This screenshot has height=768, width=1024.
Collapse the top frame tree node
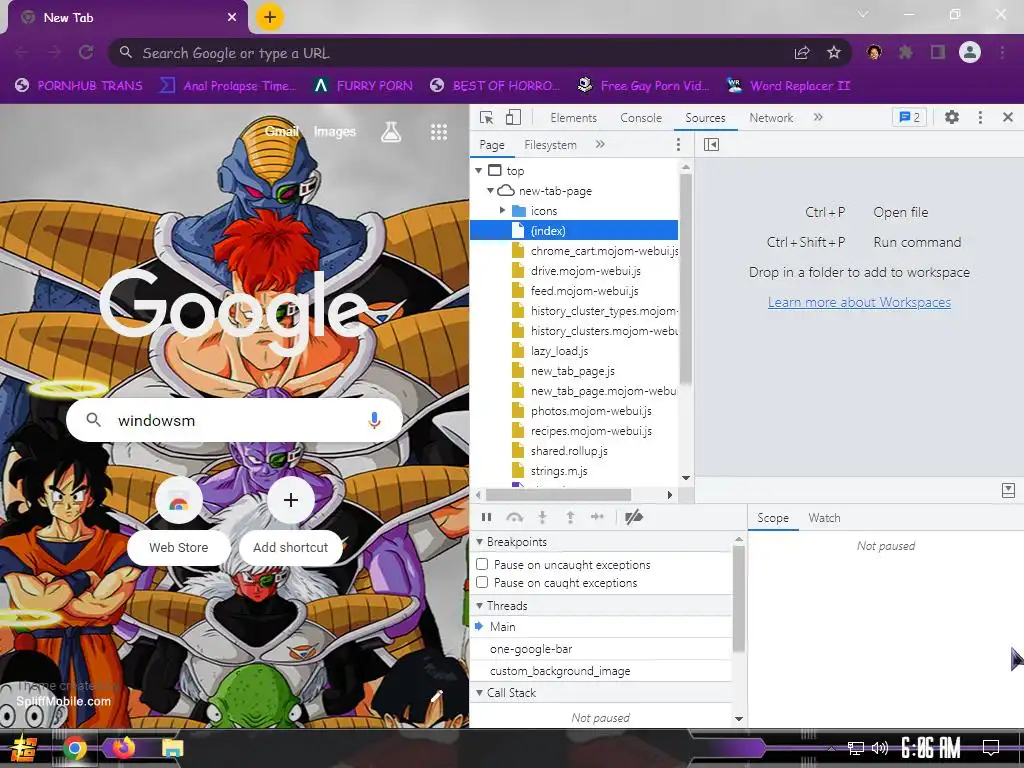[x=479, y=170]
